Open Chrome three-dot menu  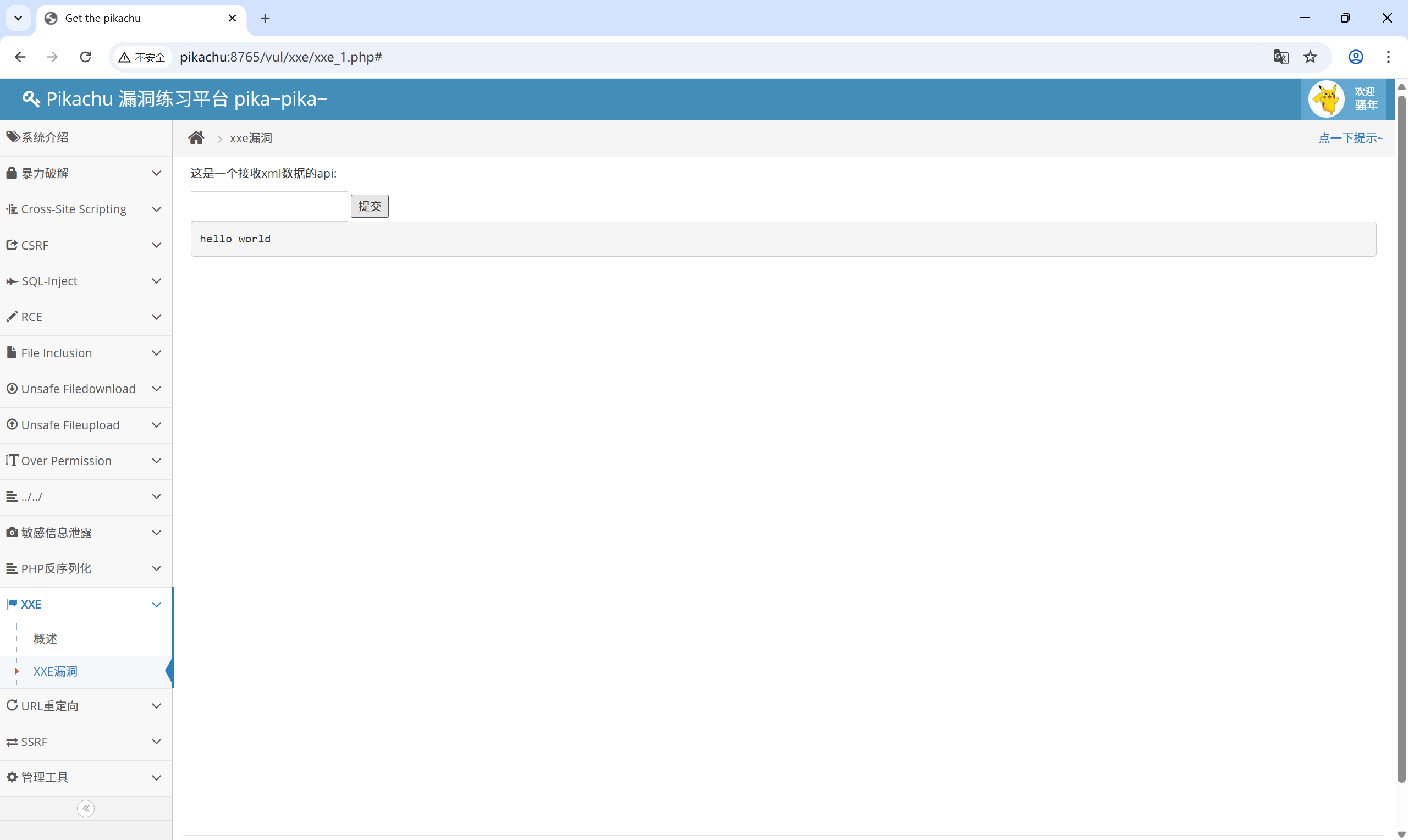(x=1388, y=57)
